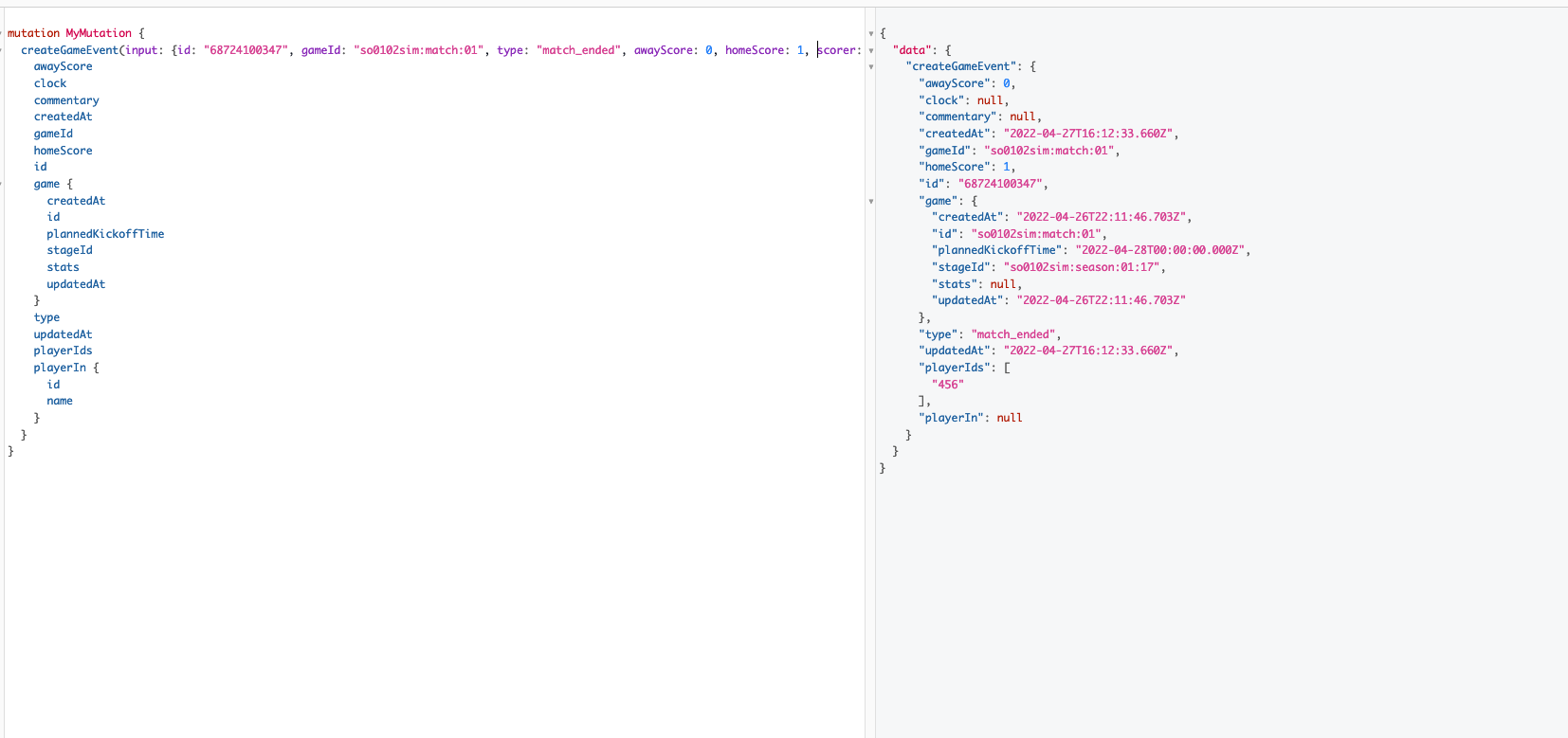The height and width of the screenshot is (738, 1568).
Task: Click the "456" player ID in the response
Action: 948,385
